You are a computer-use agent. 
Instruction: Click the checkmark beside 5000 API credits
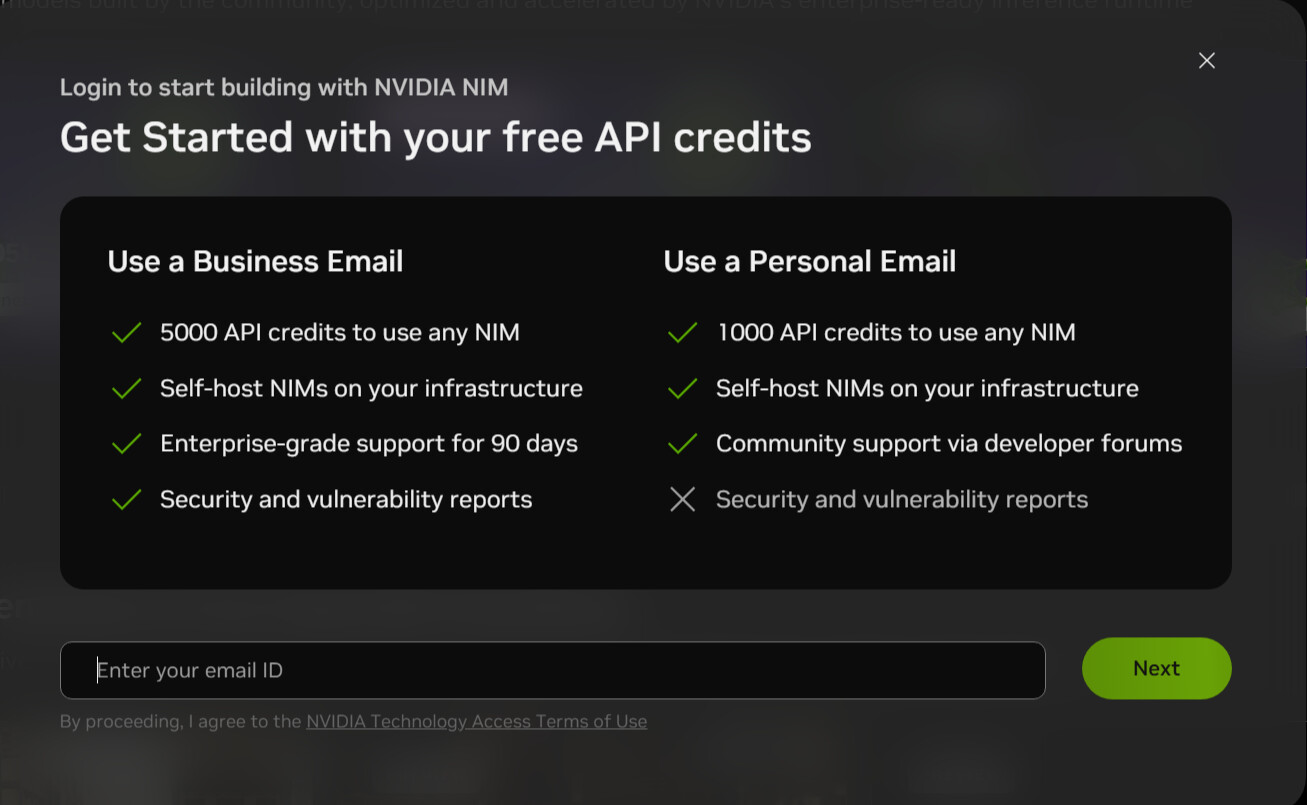(126, 333)
